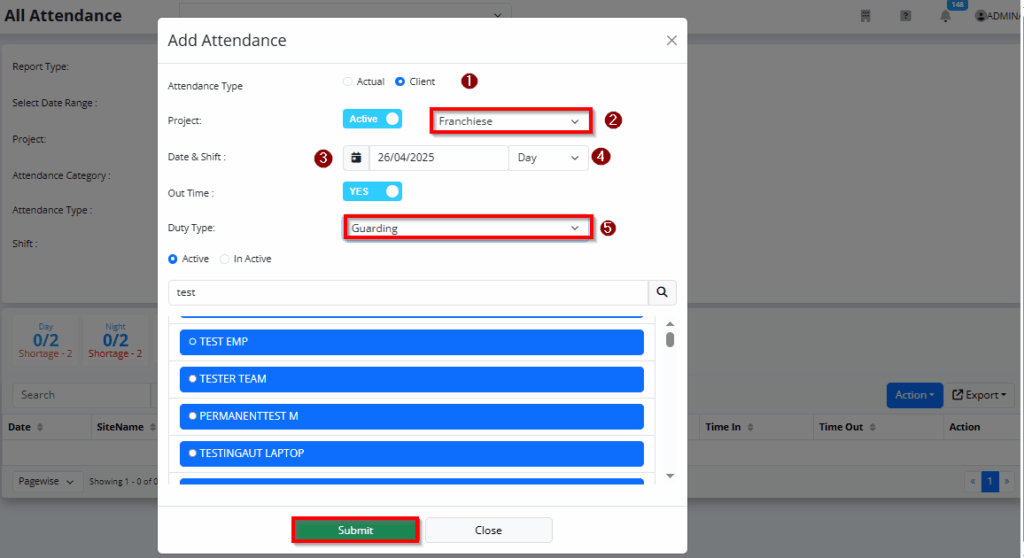Select the TESTER TEAM employee
The image size is (1024, 558).
pyautogui.click(x=411, y=379)
